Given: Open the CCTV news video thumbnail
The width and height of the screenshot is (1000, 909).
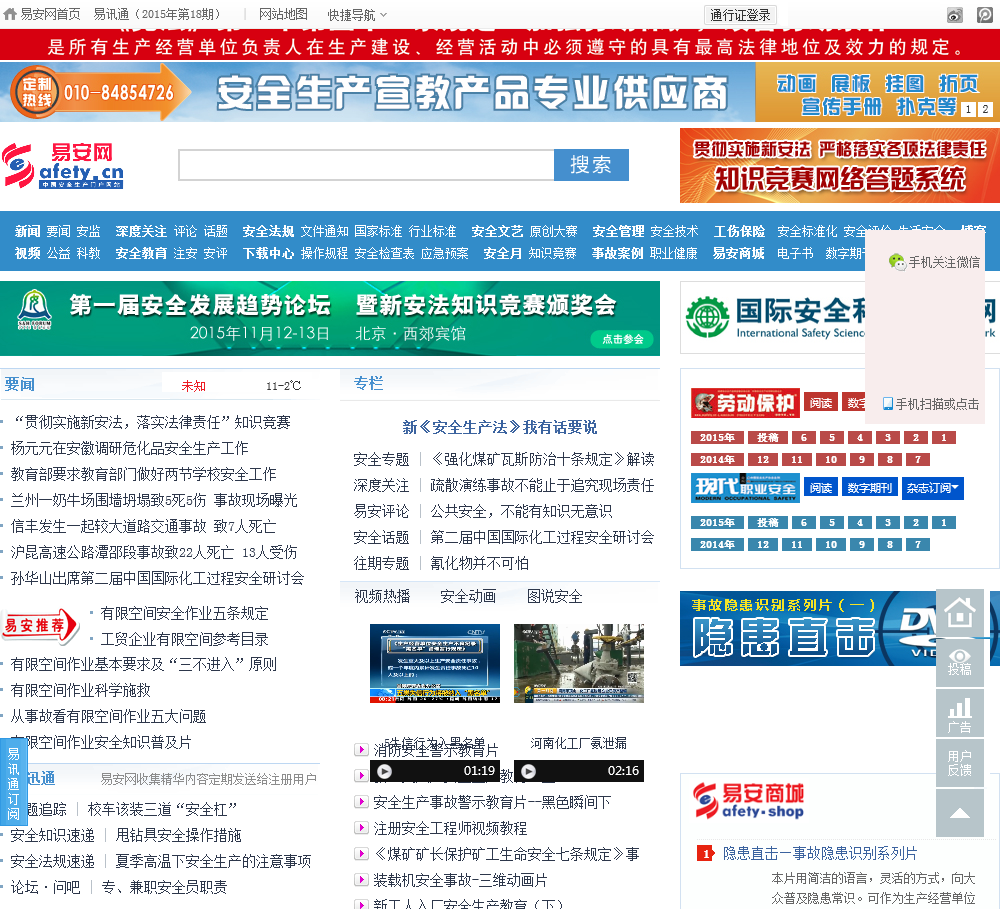Looking at the screenshot, I should point(435,663).
